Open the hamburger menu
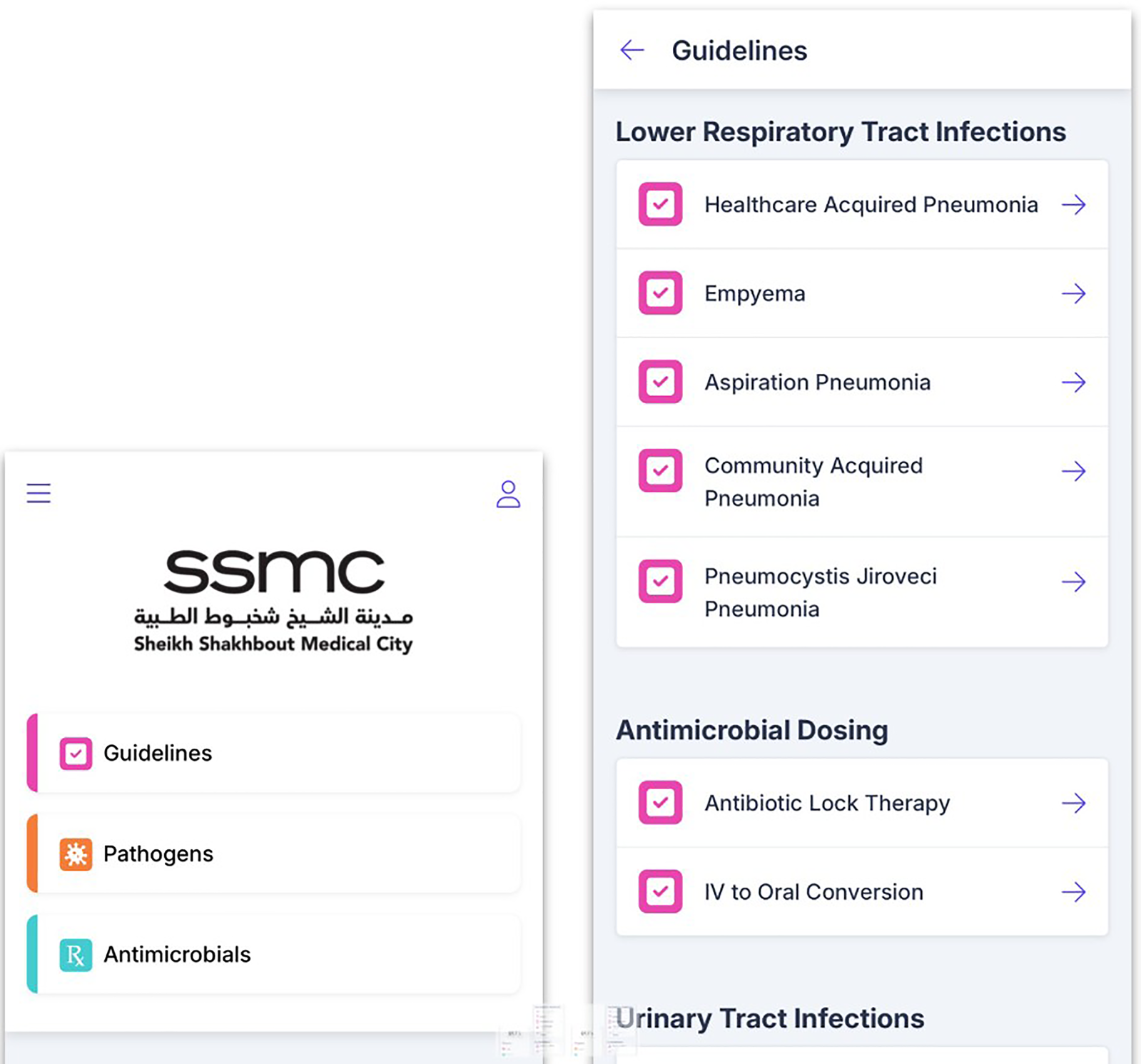The height and width of the screenshot is (1064, 1141). (x=39, y=492)
